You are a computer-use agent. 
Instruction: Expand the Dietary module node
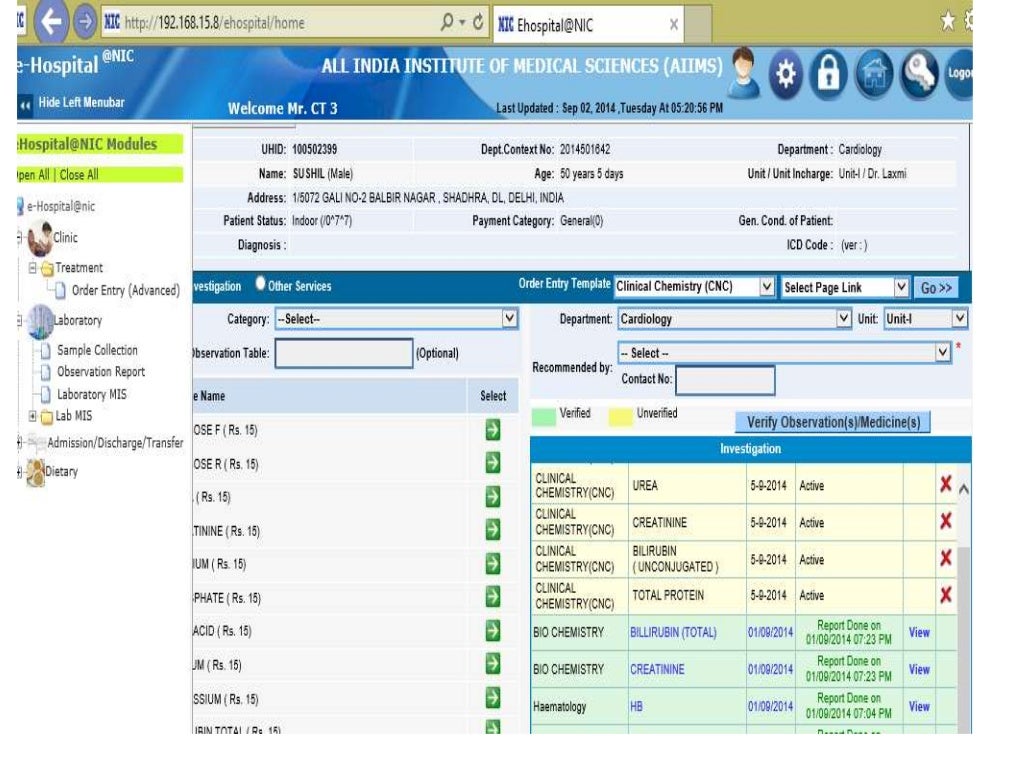[x=20, y=472]
